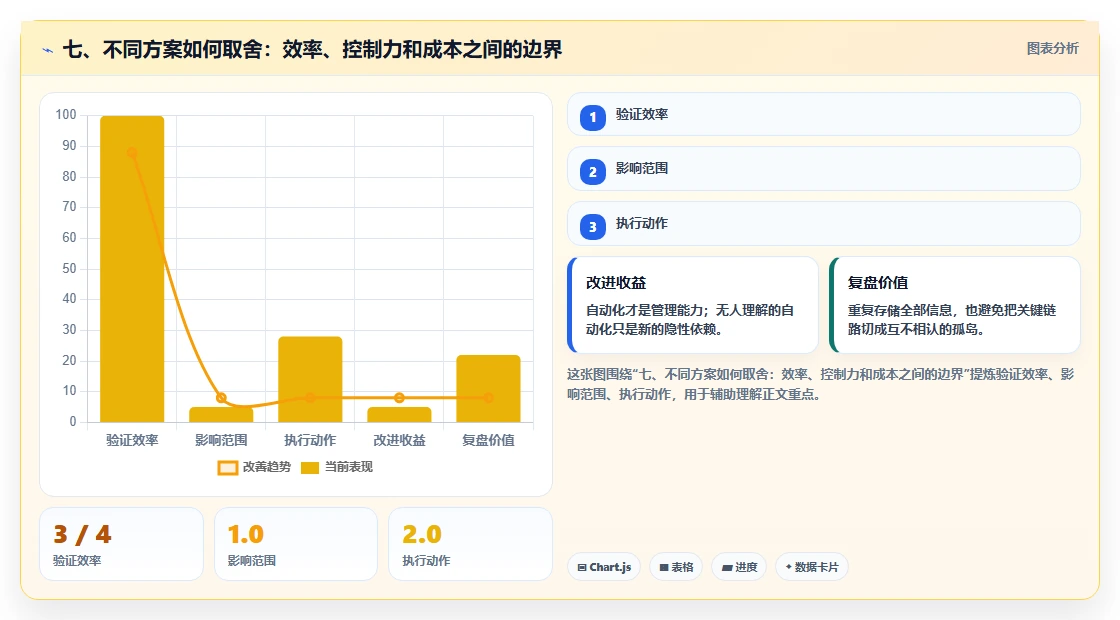Click the 1.0 影响范围 stat card
This screenshot has width=1120, height=620.
(x=296, y=544)
